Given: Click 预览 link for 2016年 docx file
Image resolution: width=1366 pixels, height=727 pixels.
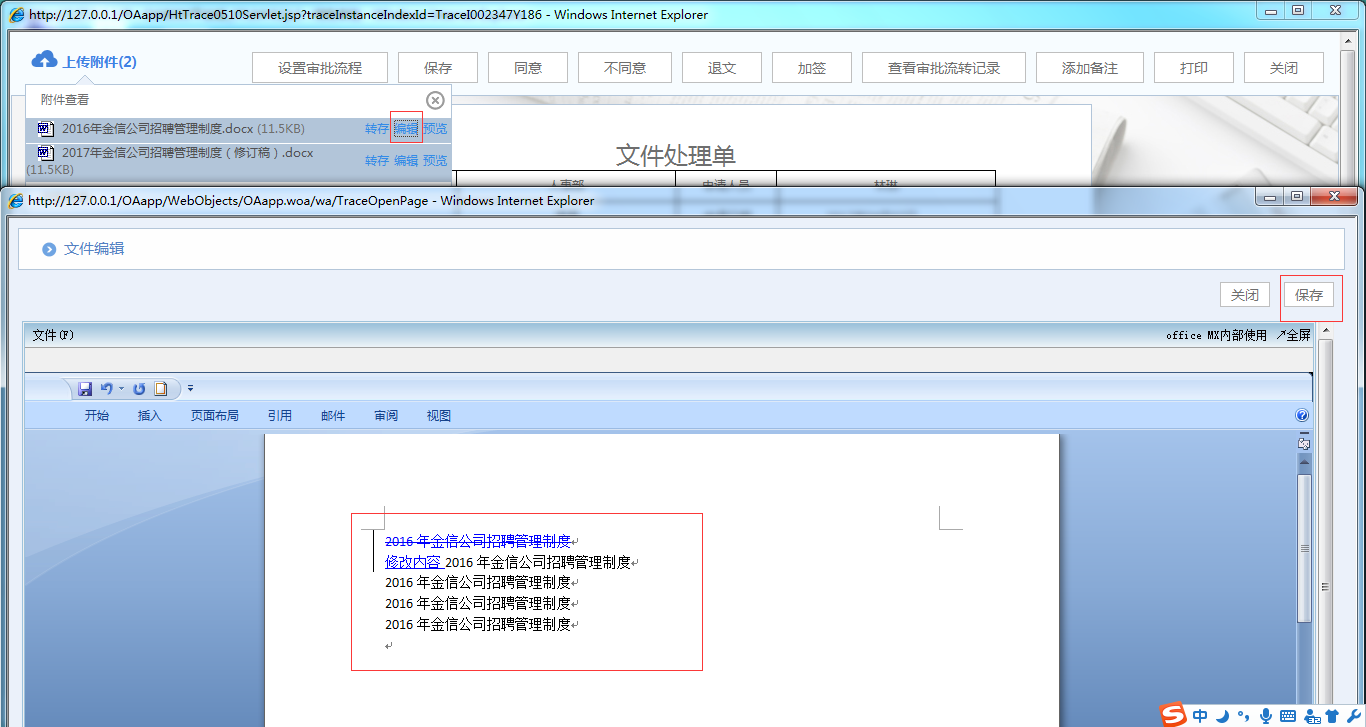Looking at the screenshot, I should pos(435,129).
